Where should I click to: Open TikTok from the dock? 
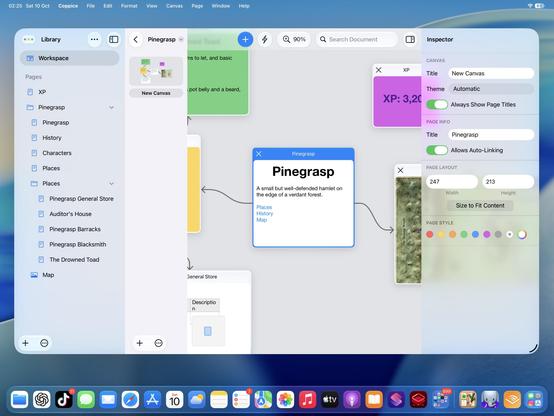click(64, 400)
